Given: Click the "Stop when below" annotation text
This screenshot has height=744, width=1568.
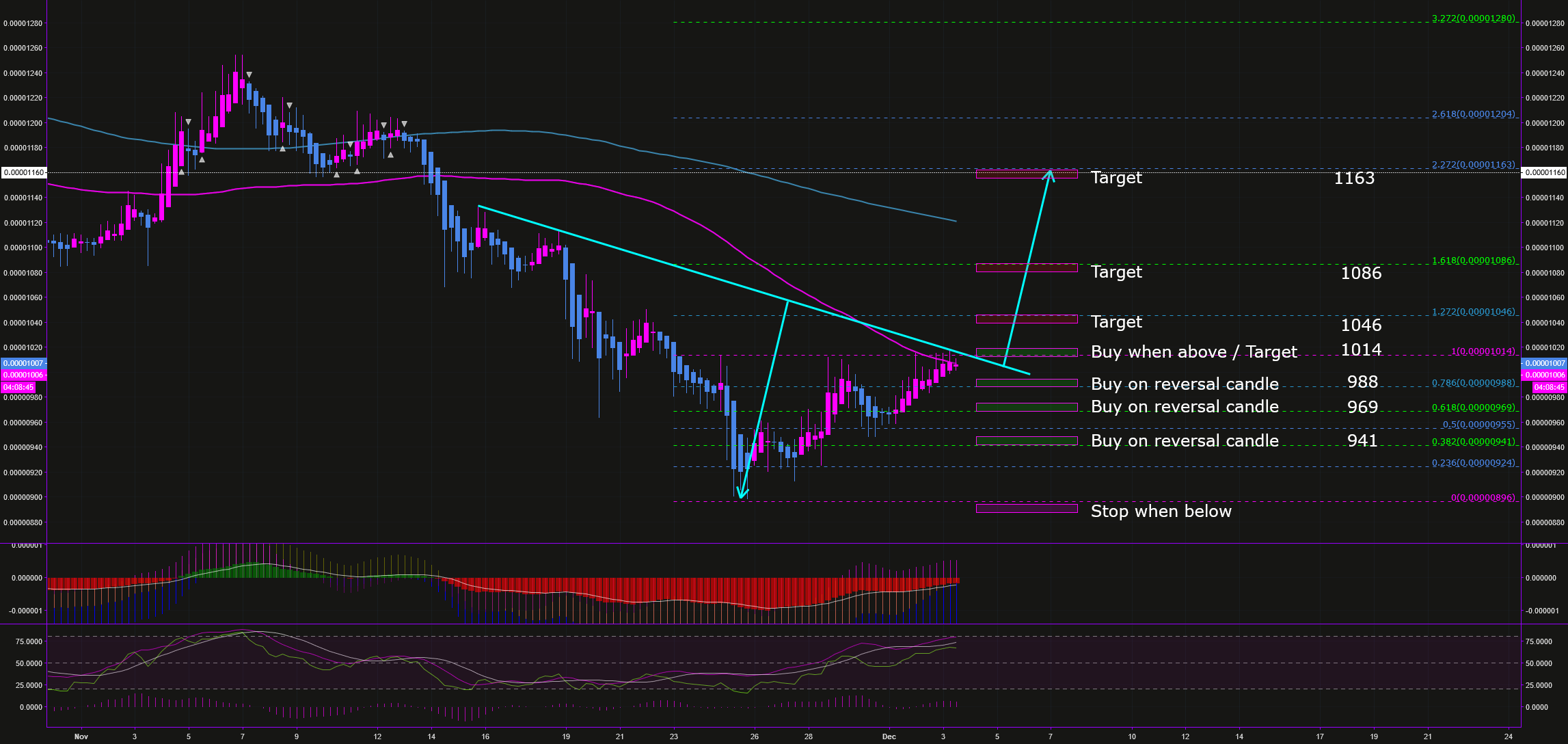Looking at the screenshot, I should click(1161, 511).
